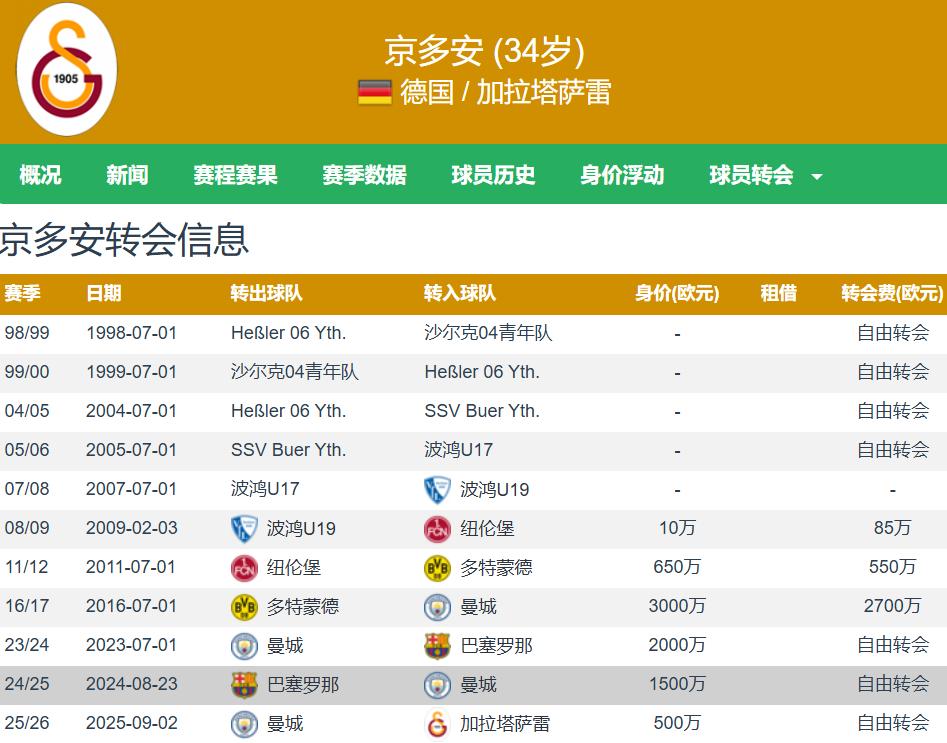
Task: Click 加拉塔萨雷 team link in header
Action: 544,92
